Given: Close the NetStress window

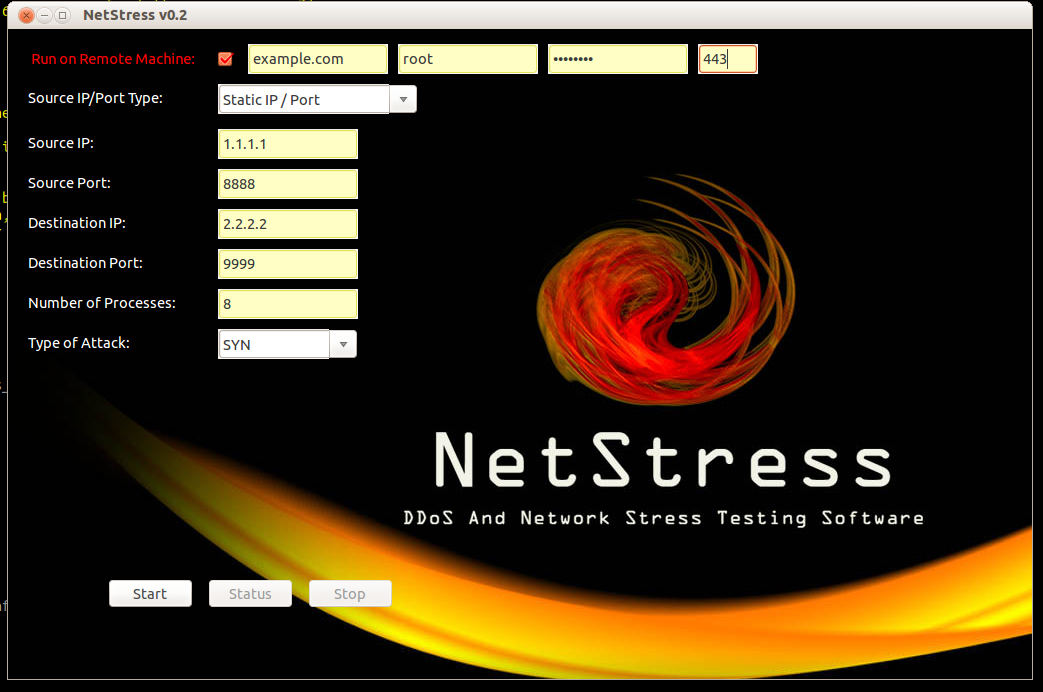Looking at the screenshot, I should click(27, 16).
